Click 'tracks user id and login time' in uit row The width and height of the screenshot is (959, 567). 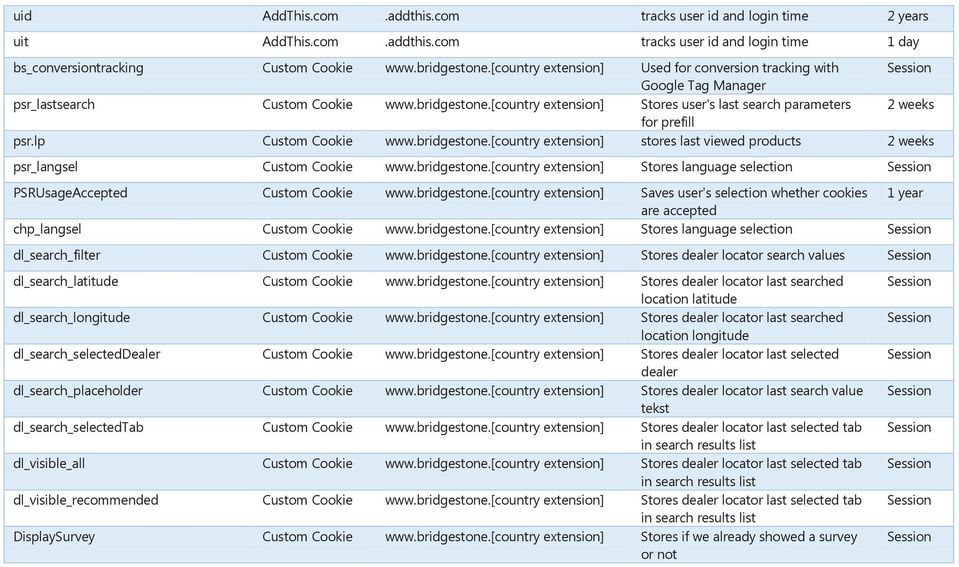724,42
